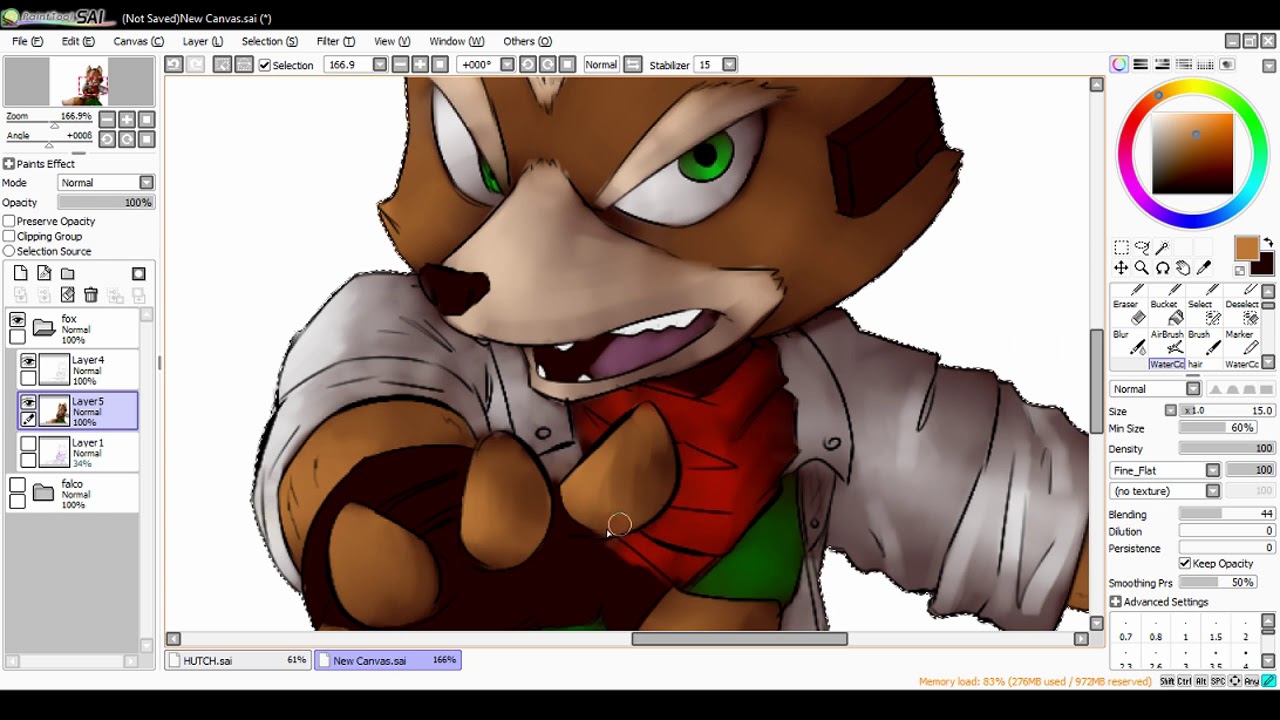
Task: Select the Hand pan tool
Action: tap(1183, 268)
